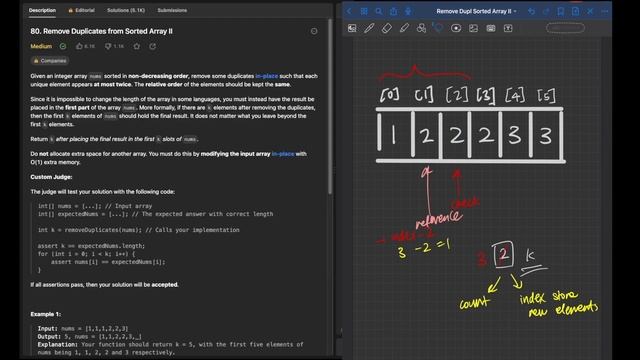This screenshot has height=360, width=640.
Task: Open the page thumbnails grid view
Action: coord(364,11)
